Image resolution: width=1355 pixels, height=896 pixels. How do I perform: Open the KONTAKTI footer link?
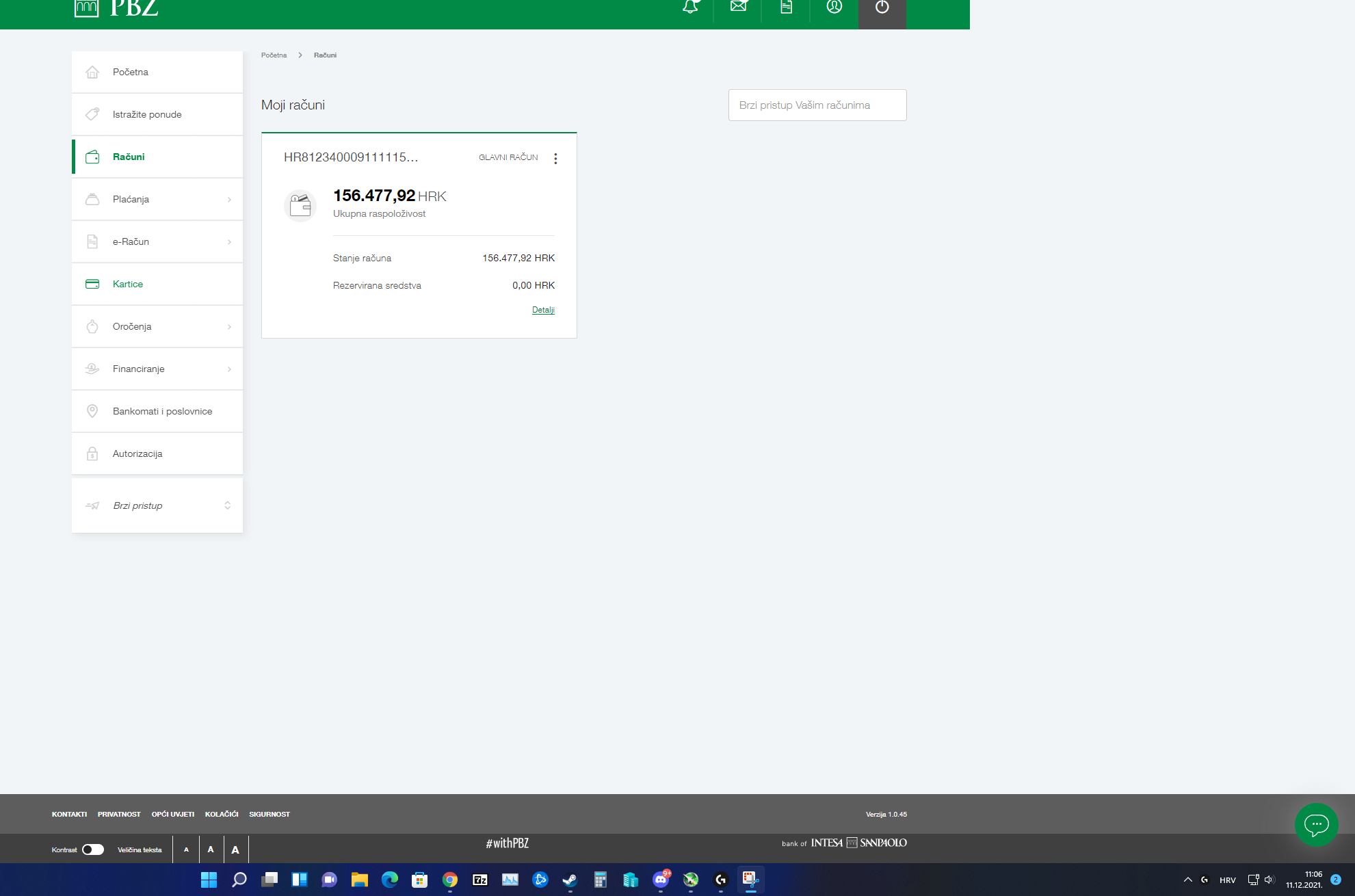[x=69, y=814]
